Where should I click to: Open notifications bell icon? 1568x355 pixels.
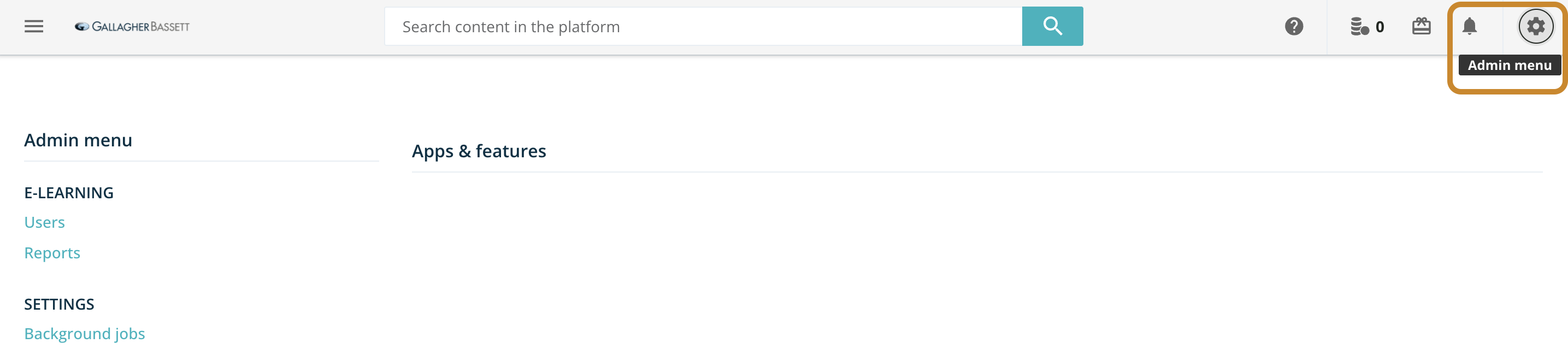(1470, 26)
